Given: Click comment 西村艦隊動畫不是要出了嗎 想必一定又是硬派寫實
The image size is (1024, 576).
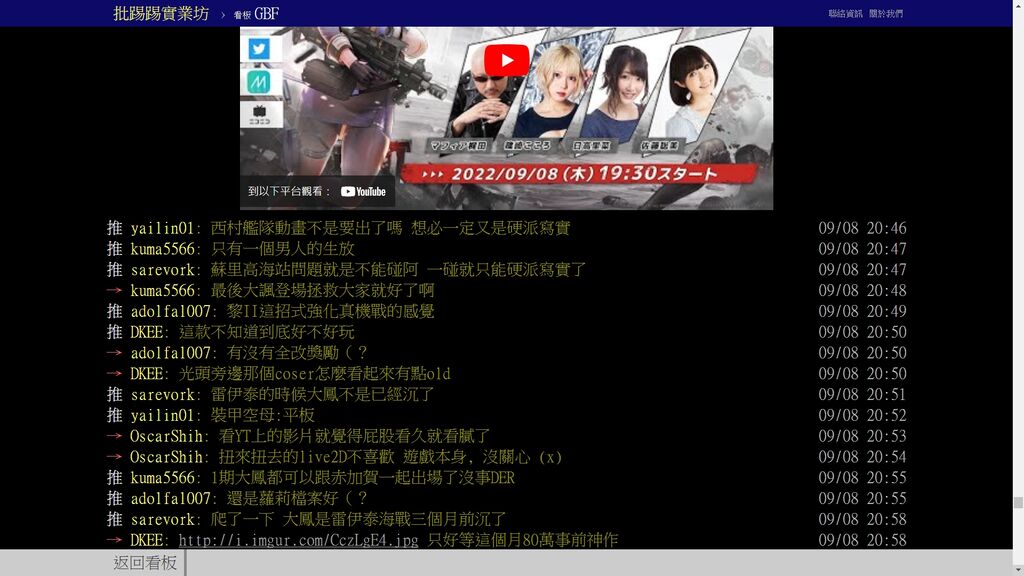Looking at the screenshot, I should [391, 228].
